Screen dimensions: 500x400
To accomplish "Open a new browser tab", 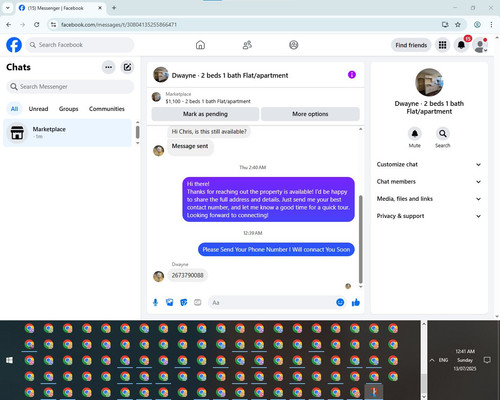I will [x=114, y=8].
